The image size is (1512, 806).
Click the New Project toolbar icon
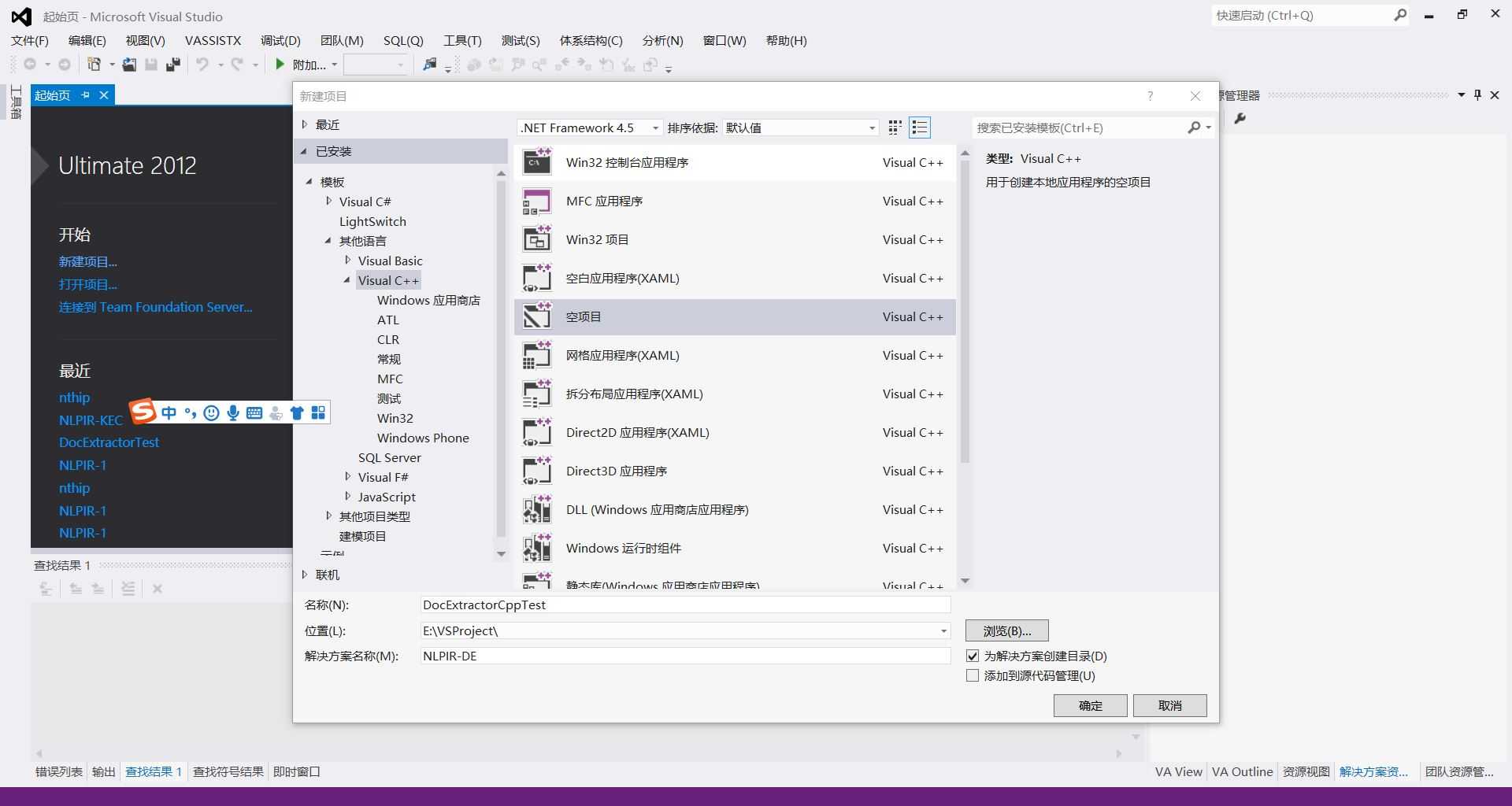pos(94,65)
